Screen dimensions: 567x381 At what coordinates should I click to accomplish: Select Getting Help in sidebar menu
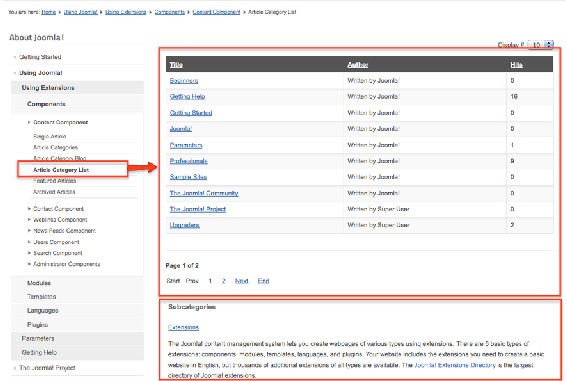point(39,352)
